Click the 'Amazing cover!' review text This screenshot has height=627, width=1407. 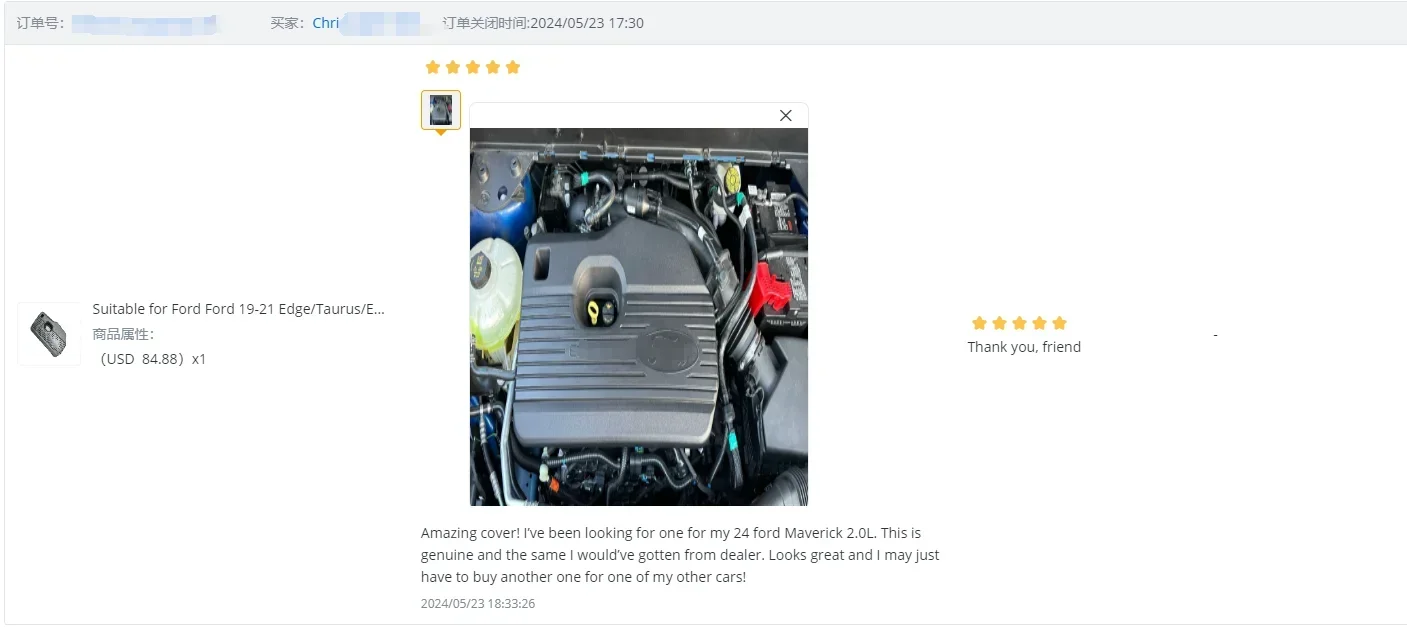[680, 555]
